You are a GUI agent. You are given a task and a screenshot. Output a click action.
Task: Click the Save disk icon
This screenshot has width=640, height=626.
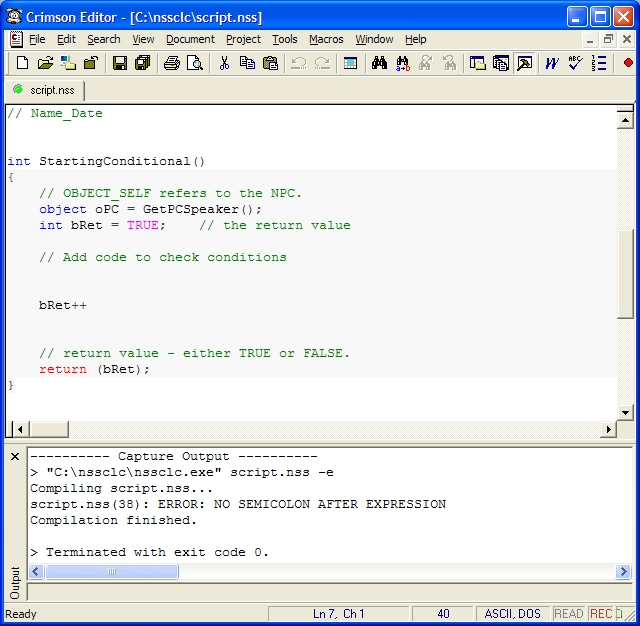[x=119, y=63]
